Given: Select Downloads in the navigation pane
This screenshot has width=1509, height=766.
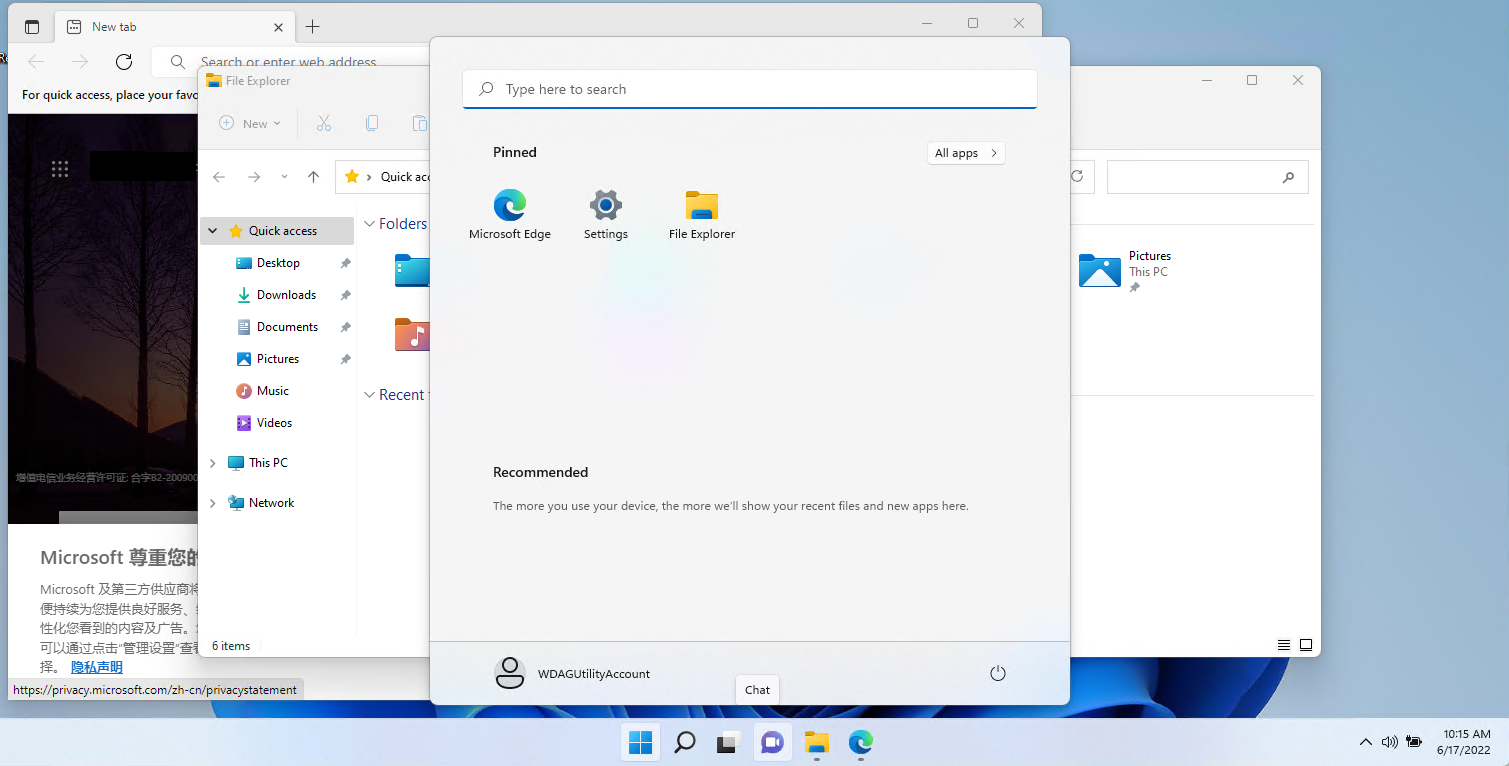Looking at the screenshot, I should click(286, 295).
